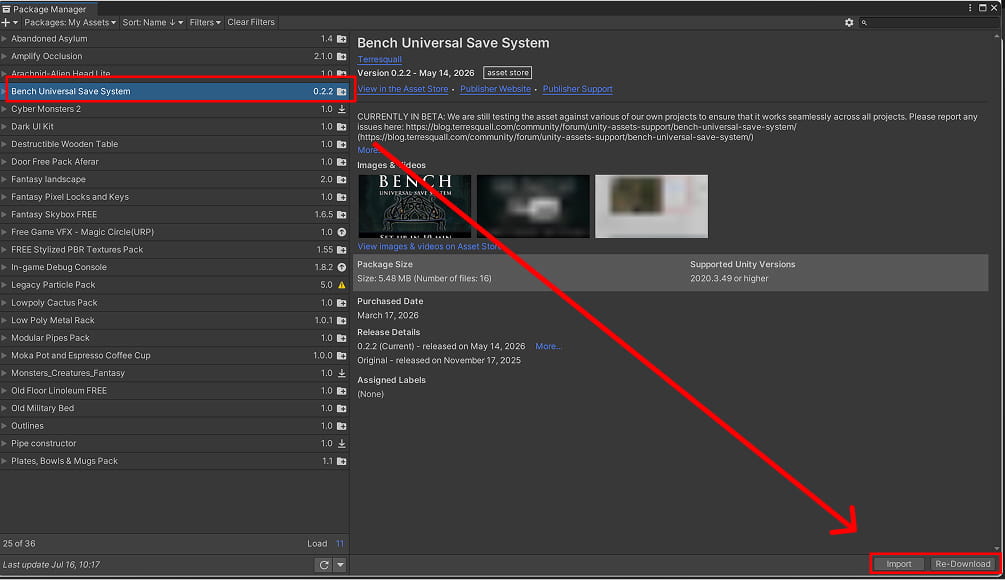
Task: Open the Filters dropdown
Action: pos(205,22)
